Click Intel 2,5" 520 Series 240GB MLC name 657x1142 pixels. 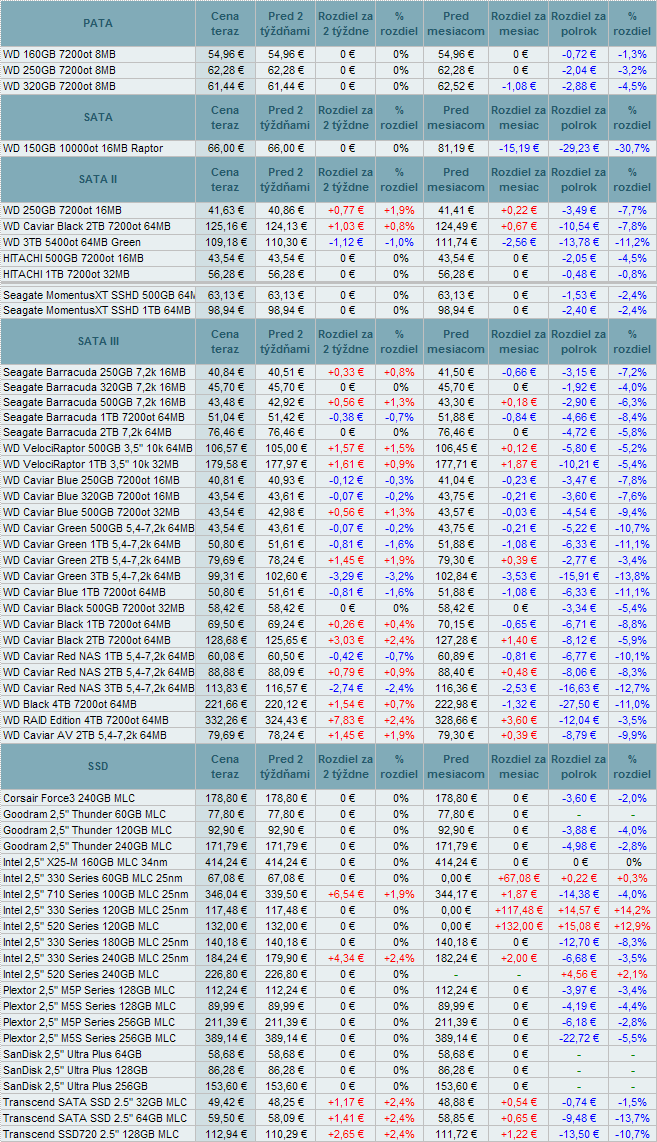81,974
